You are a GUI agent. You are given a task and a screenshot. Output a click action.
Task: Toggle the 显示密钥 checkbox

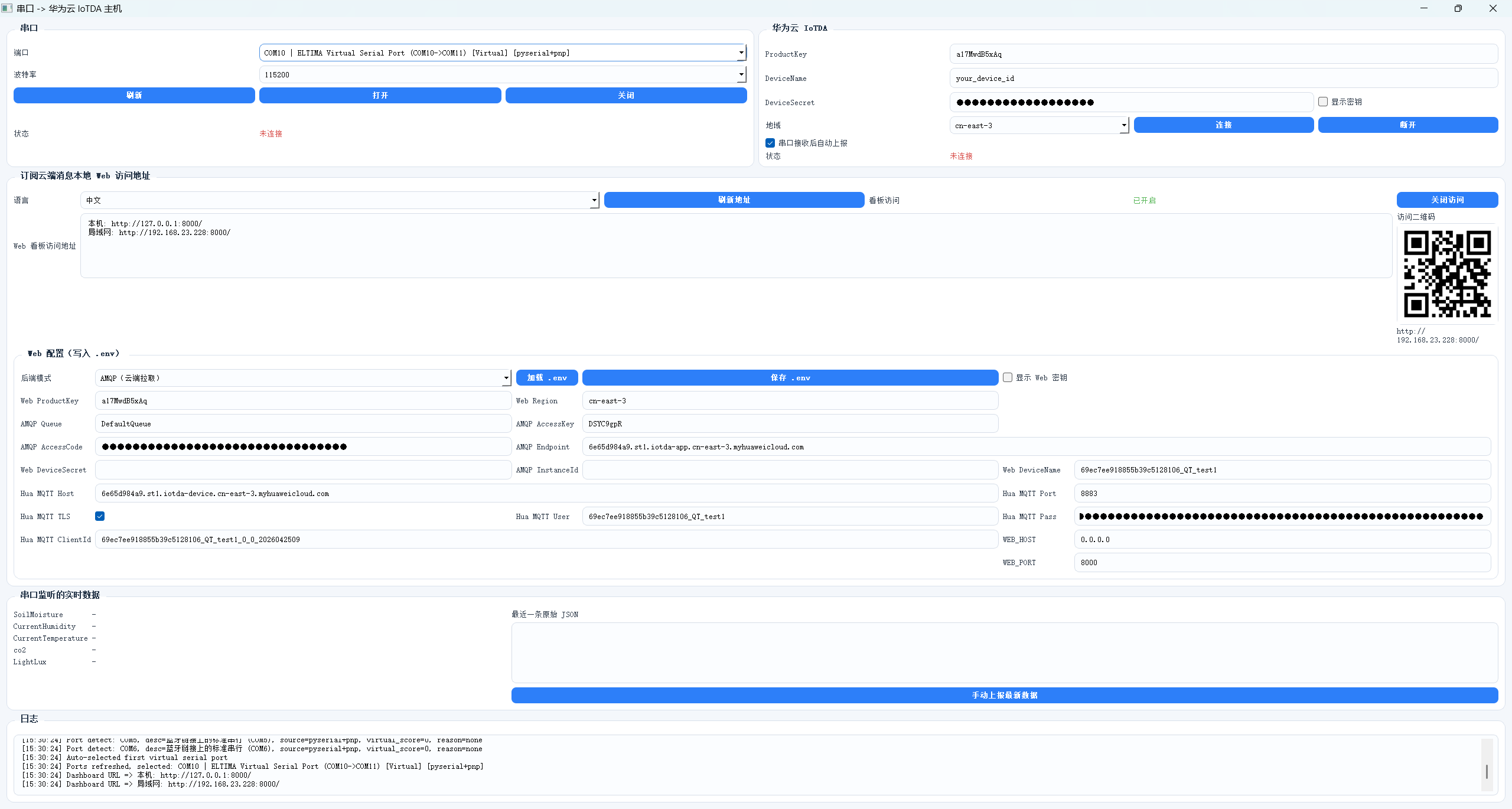click(1323, 102)
